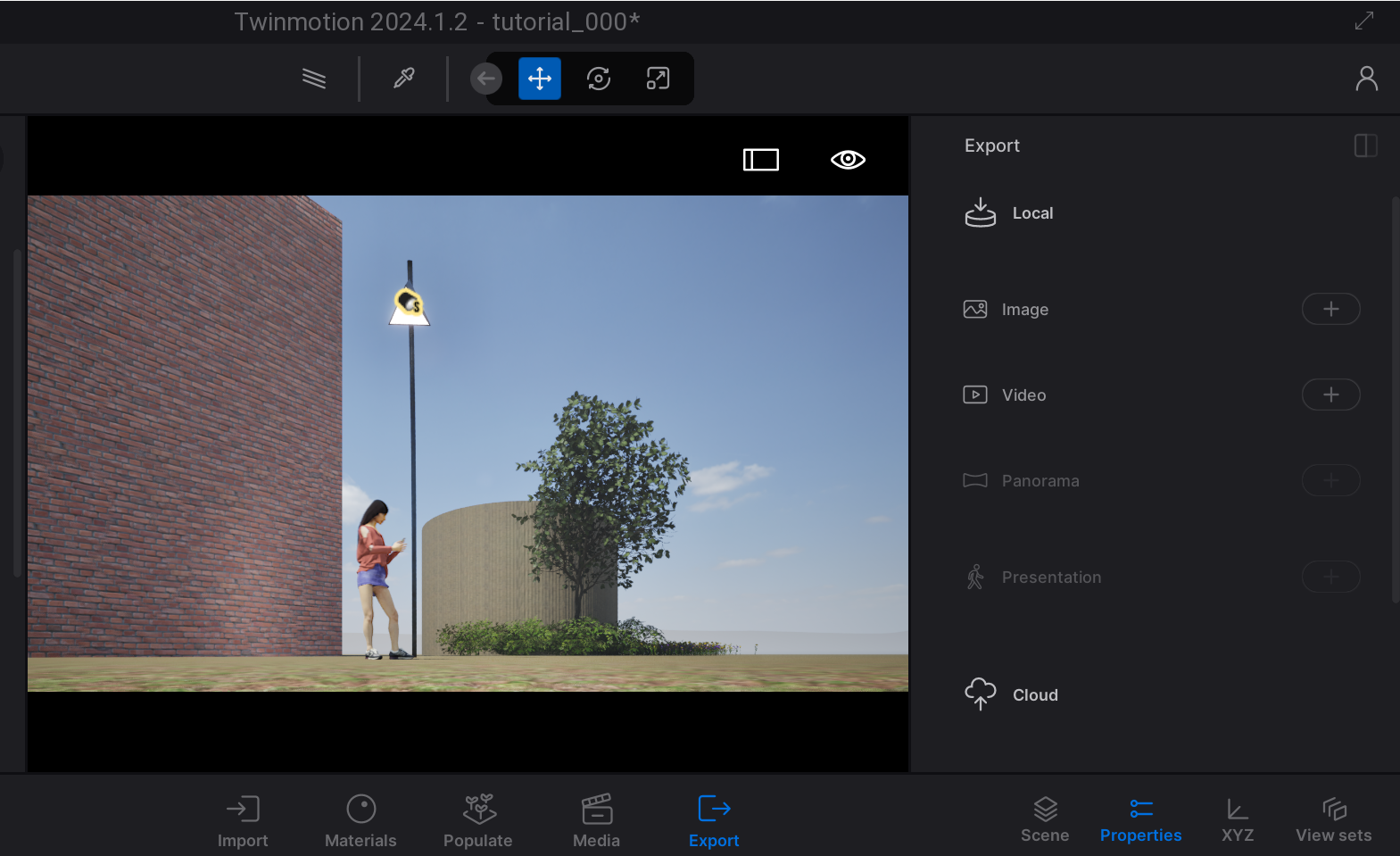This screenshot has height=856, width=1400.
Task: Activate the material picker eyedropper
Action: [404, 79]
